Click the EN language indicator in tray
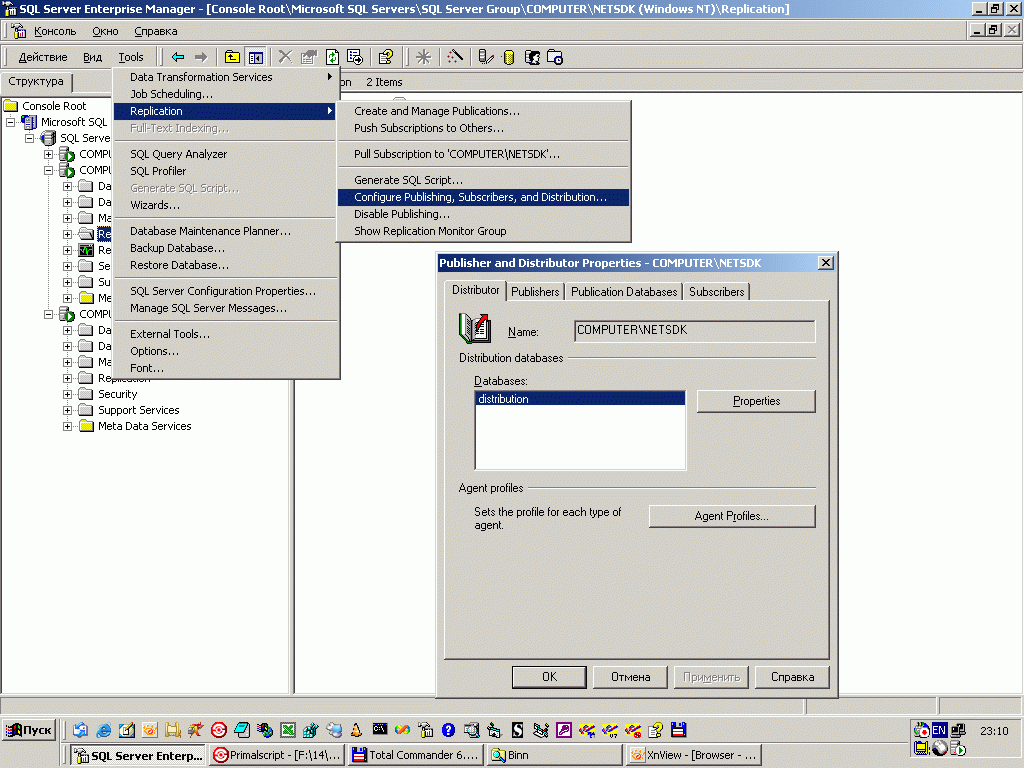This screenshot has height=768, width=1024. [x=939, y=730]
